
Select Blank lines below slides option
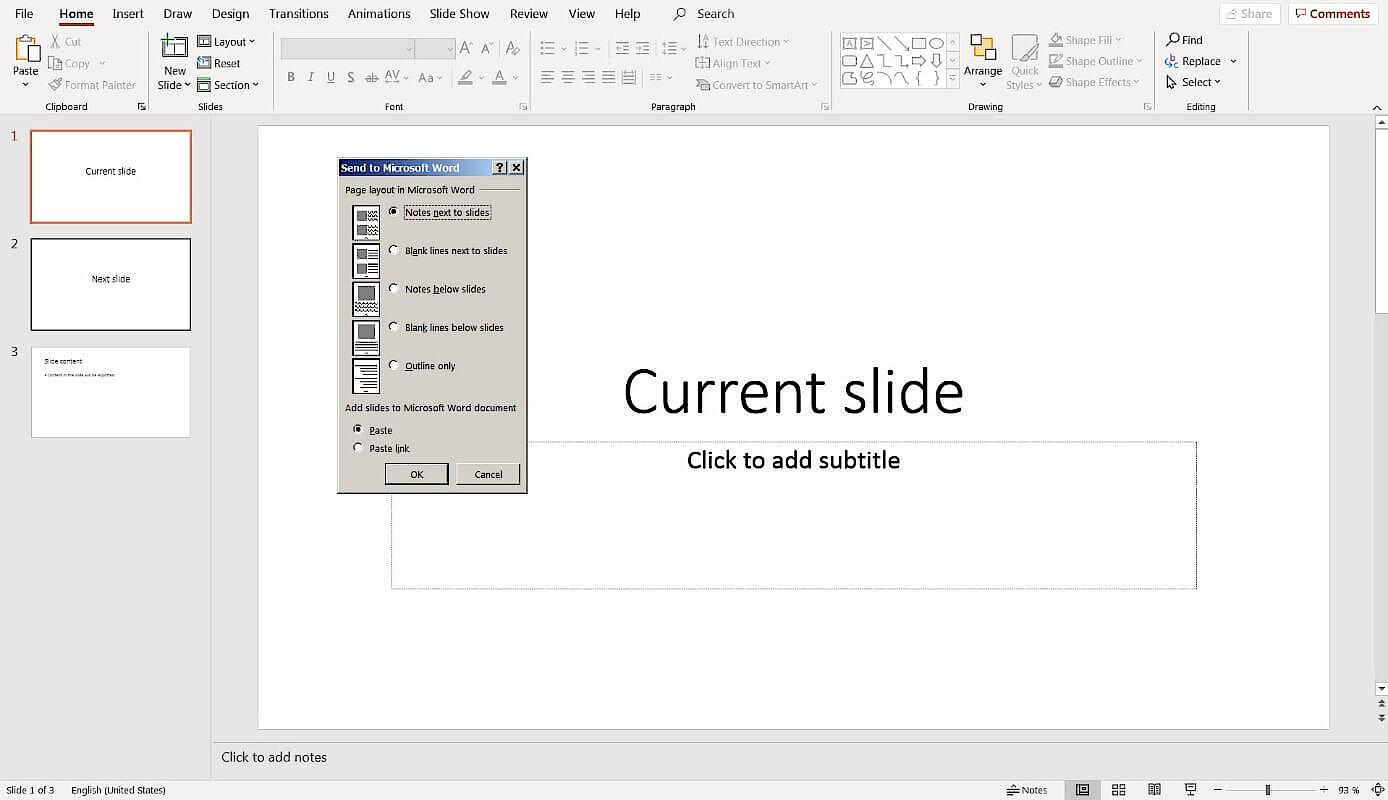(x=394, y=327)
